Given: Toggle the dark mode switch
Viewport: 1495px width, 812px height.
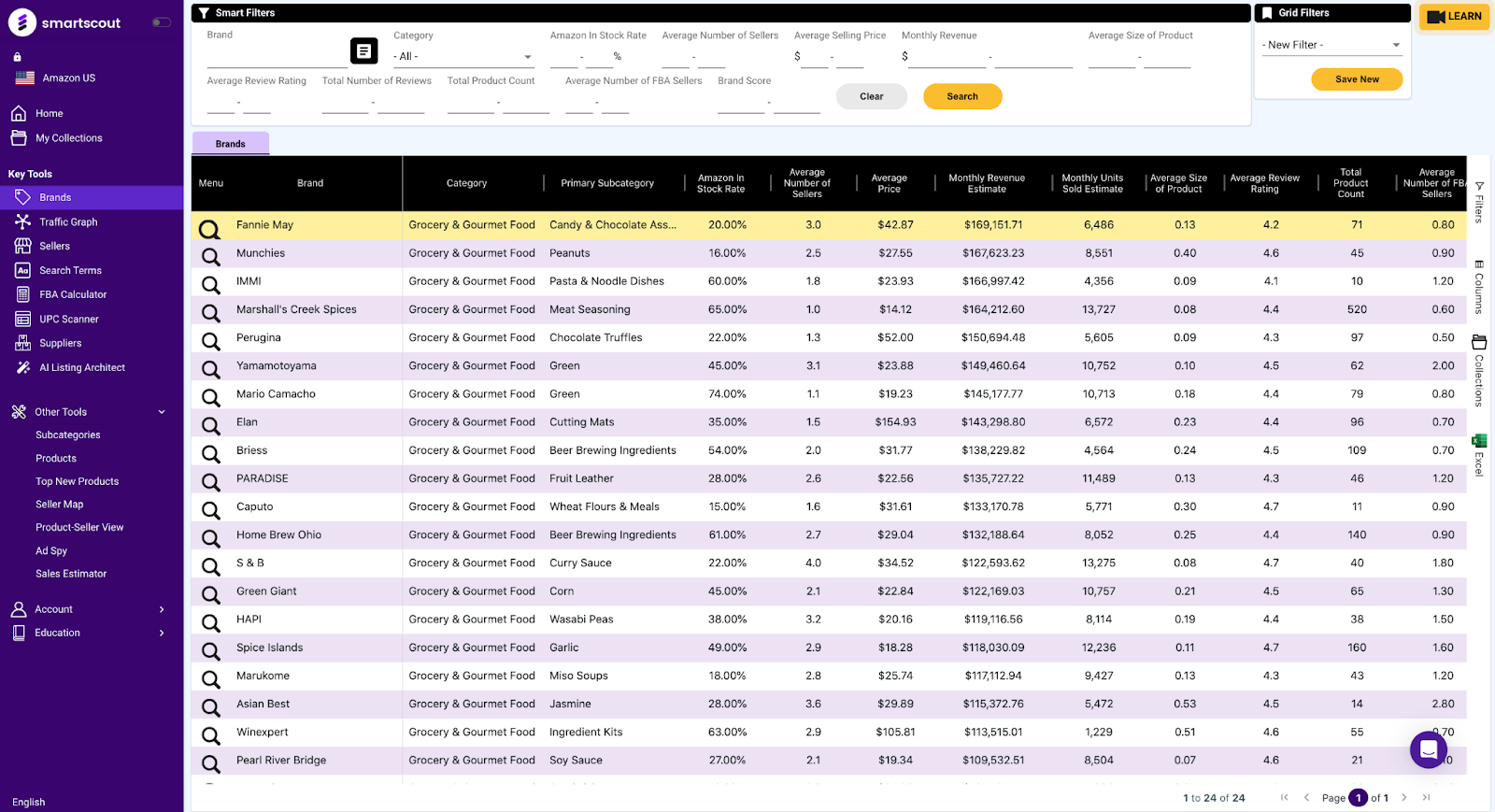Looking at the screenshot, I should point(162,22).
